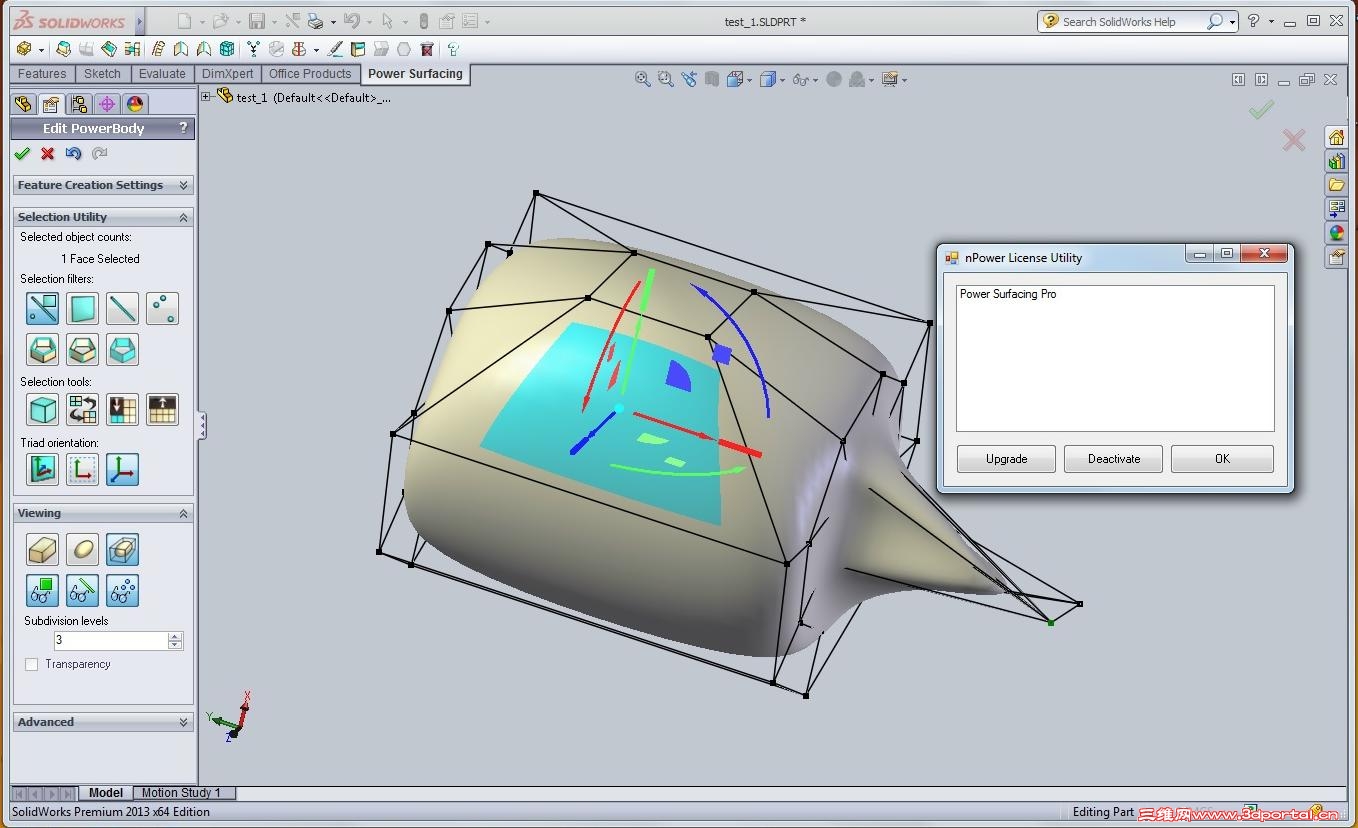Open Design Library in the task pane
The height and width of the screenshot is (828, 1358).
(x=1337, y=162)
